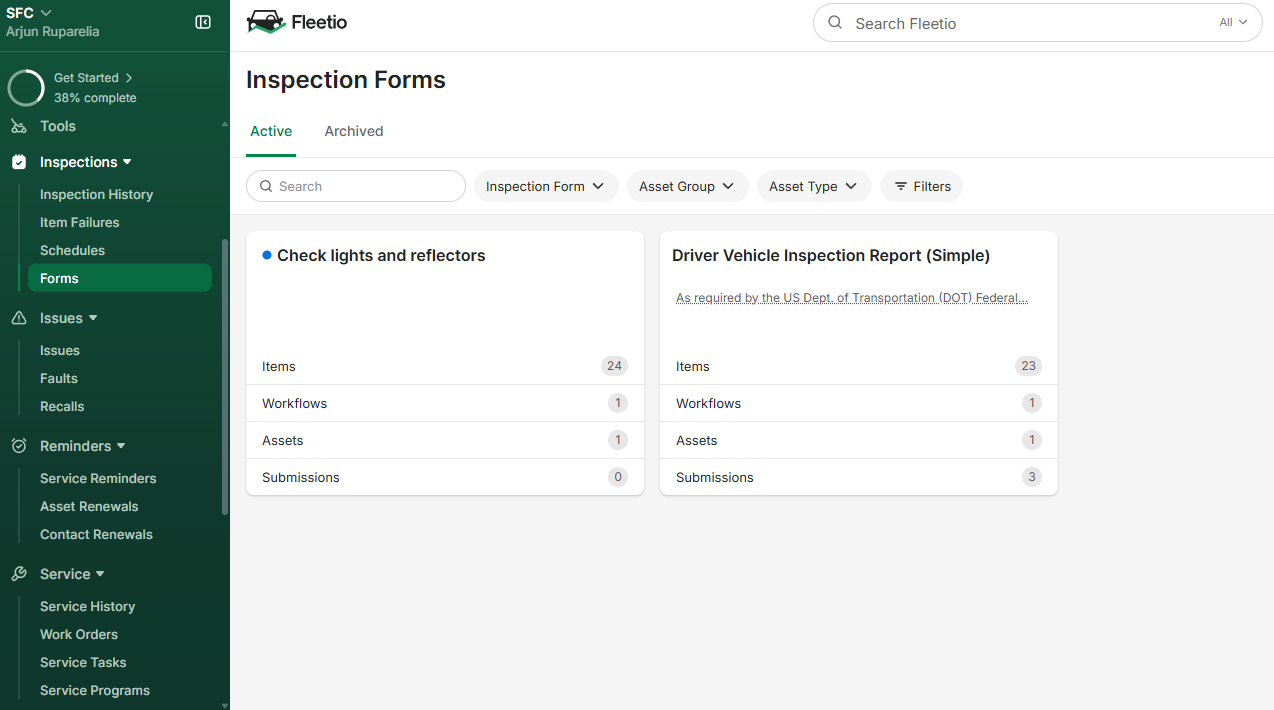Click the Get Started progress circle
The width and height of the screenshot is (1274, 710).
26,88
